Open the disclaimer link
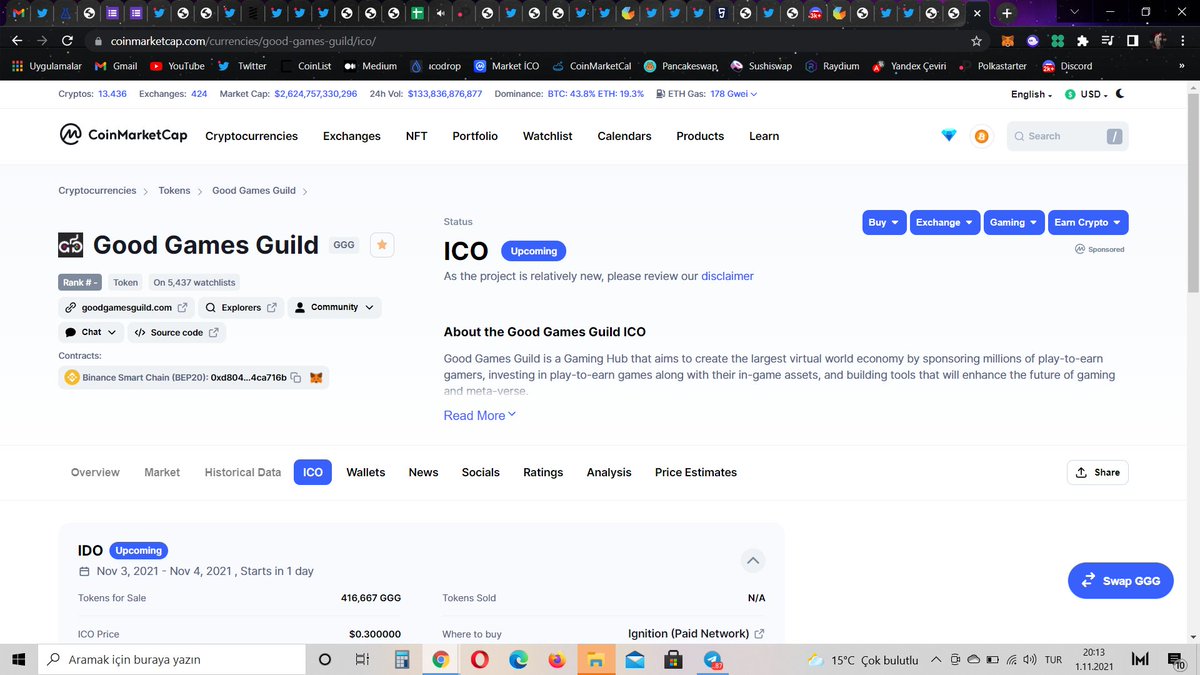 pyautogui.click(x=727, y=276)
